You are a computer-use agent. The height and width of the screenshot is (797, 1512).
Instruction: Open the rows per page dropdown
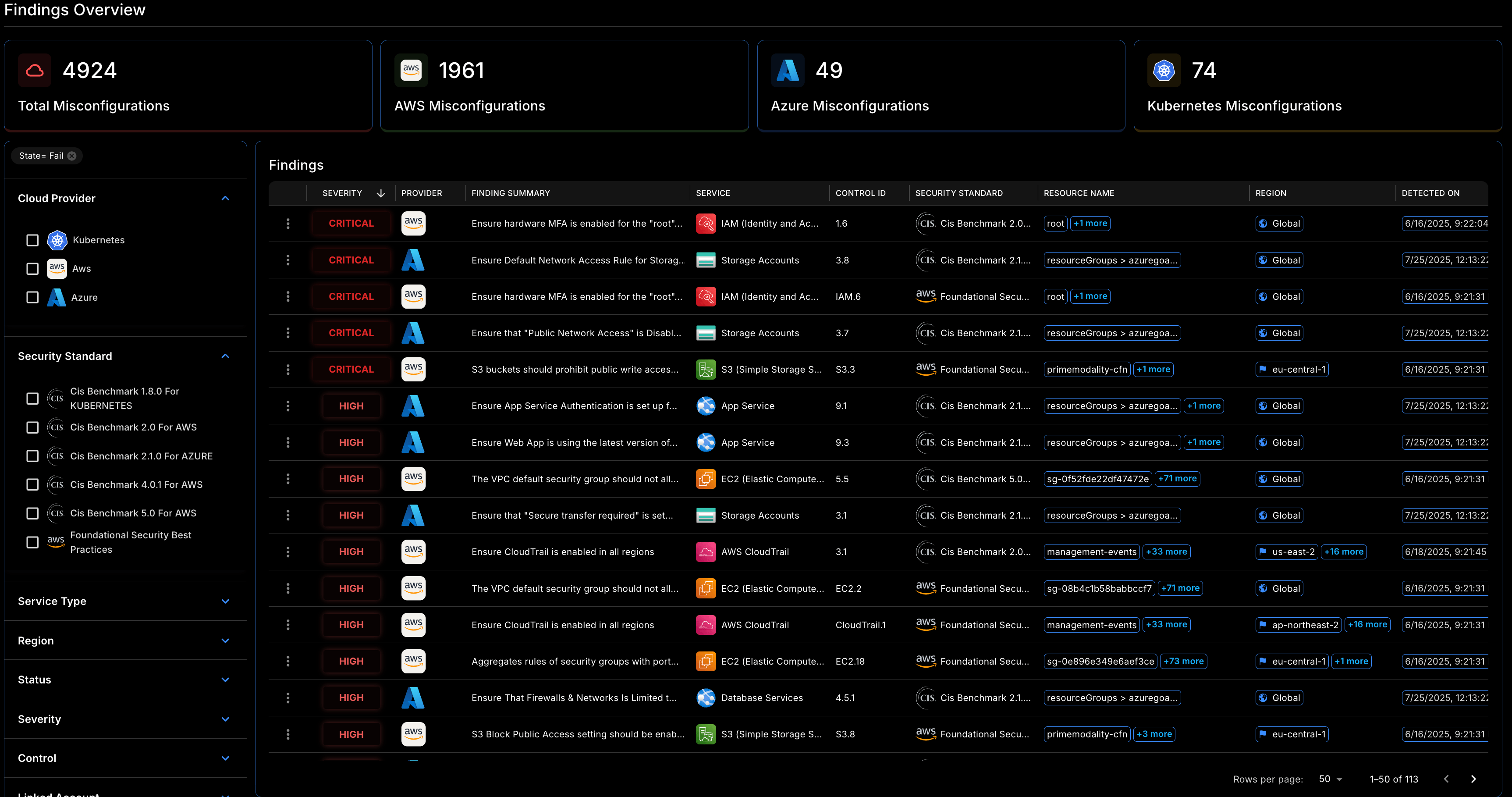pos(1331,779)
